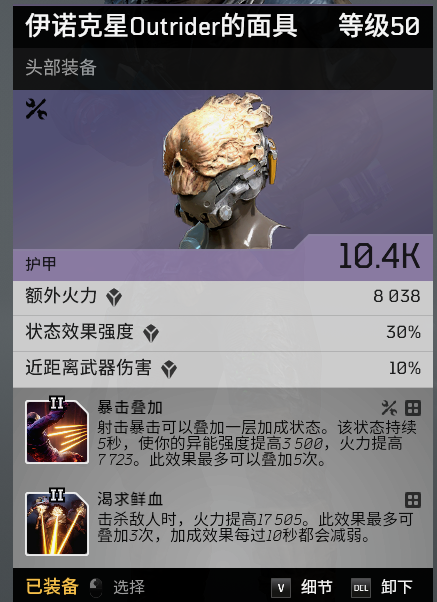Click the V key details button

pyautogui.click(x=281, y=588)
